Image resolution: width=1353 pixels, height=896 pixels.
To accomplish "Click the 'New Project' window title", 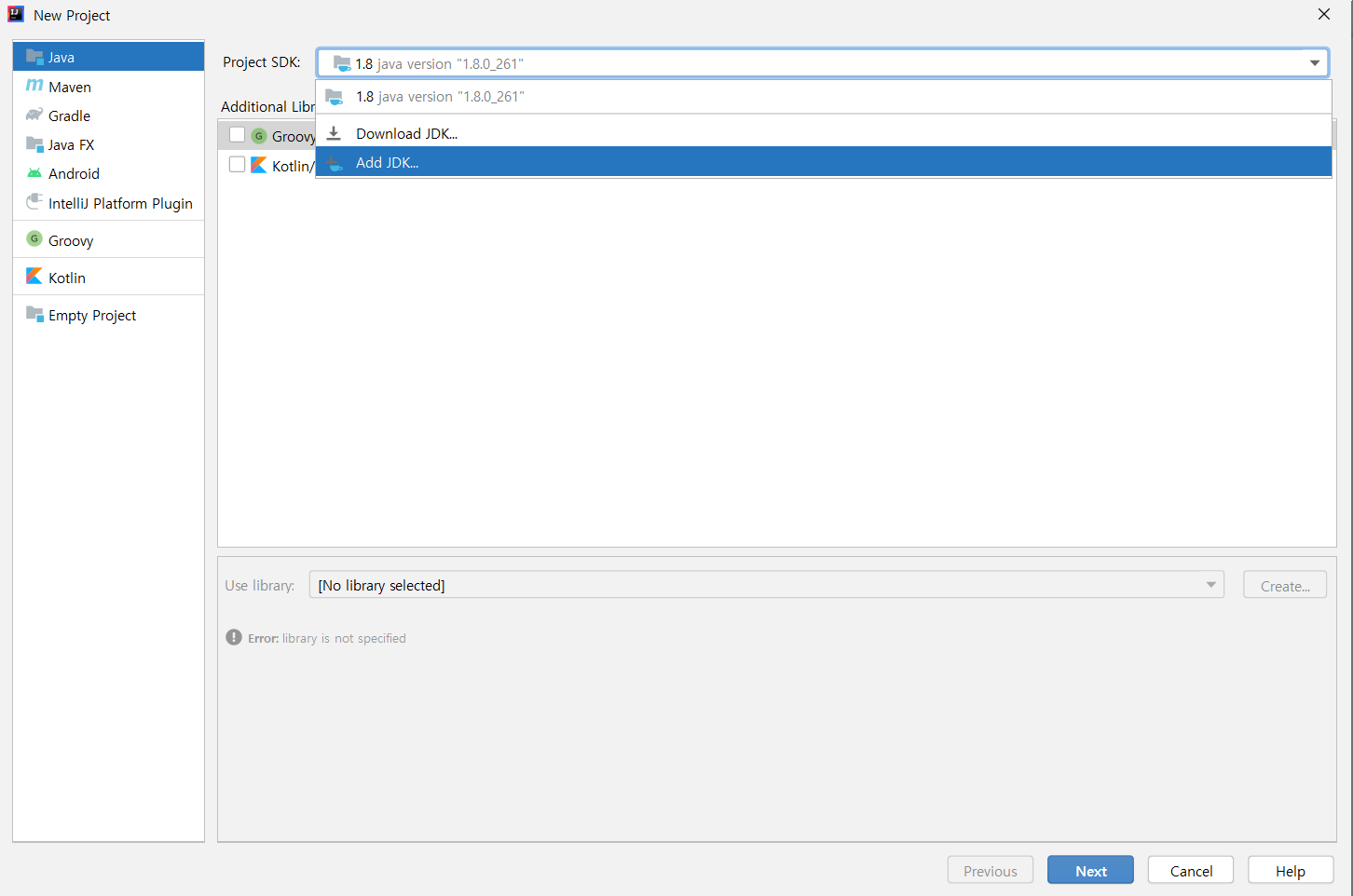I will [x=72, y=15].
